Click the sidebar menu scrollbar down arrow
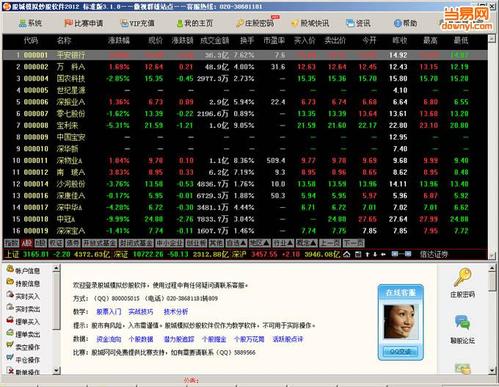The height and width of the screenshot is (387, 499). 56,370
